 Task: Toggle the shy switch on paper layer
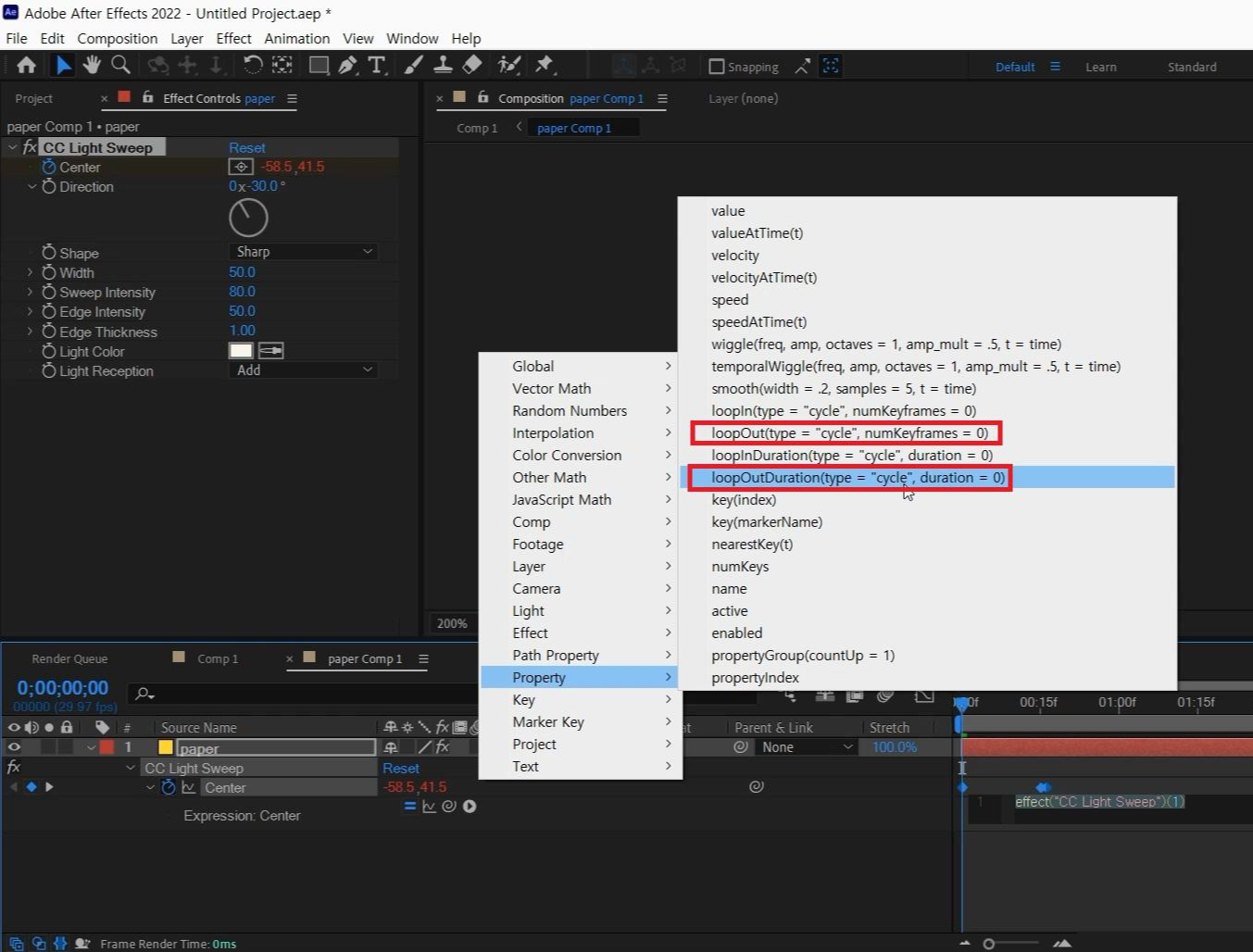[391, 746]
